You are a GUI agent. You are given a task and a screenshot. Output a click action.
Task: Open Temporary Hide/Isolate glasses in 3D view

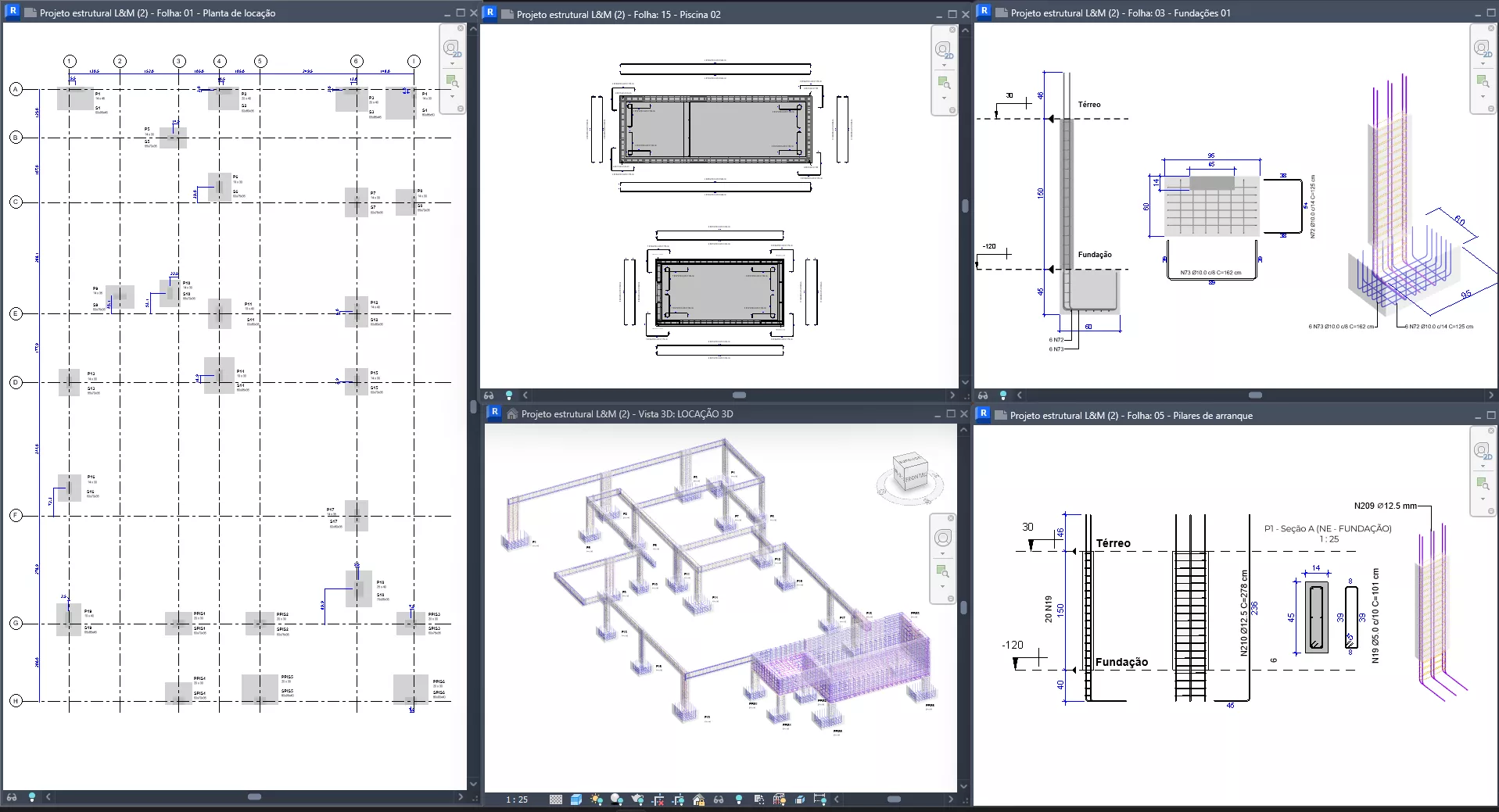[719, 799]
